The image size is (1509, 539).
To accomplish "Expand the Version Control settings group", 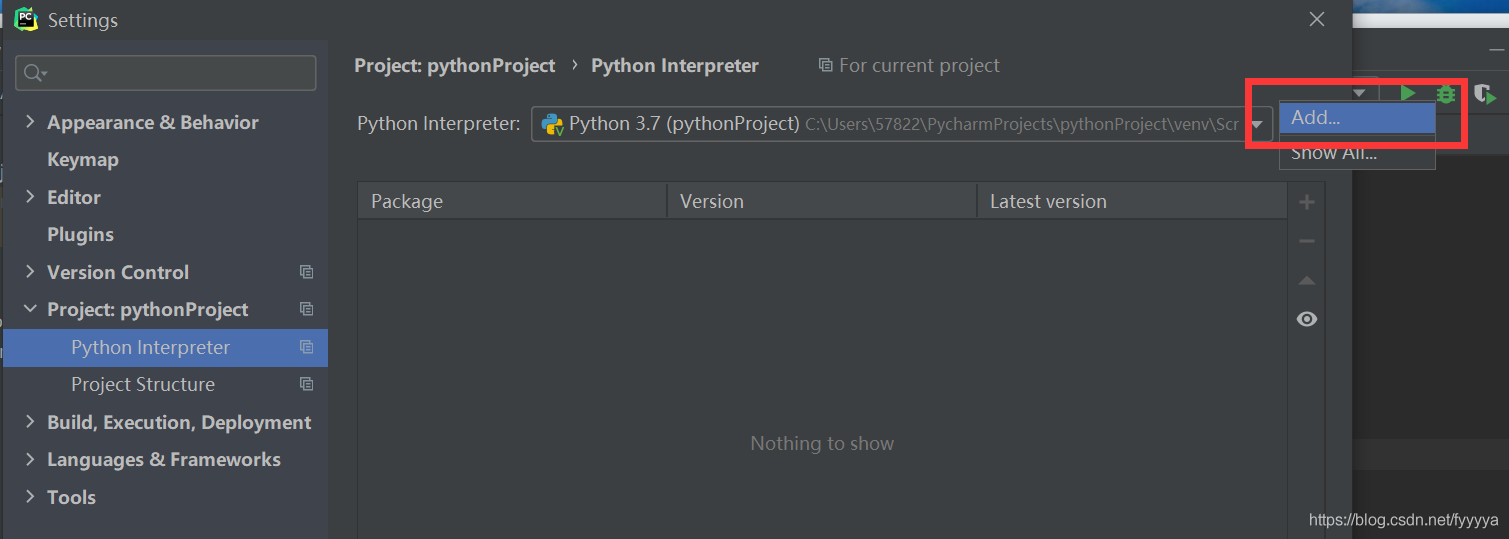I will pyautogui.click(x=29, y=272).
